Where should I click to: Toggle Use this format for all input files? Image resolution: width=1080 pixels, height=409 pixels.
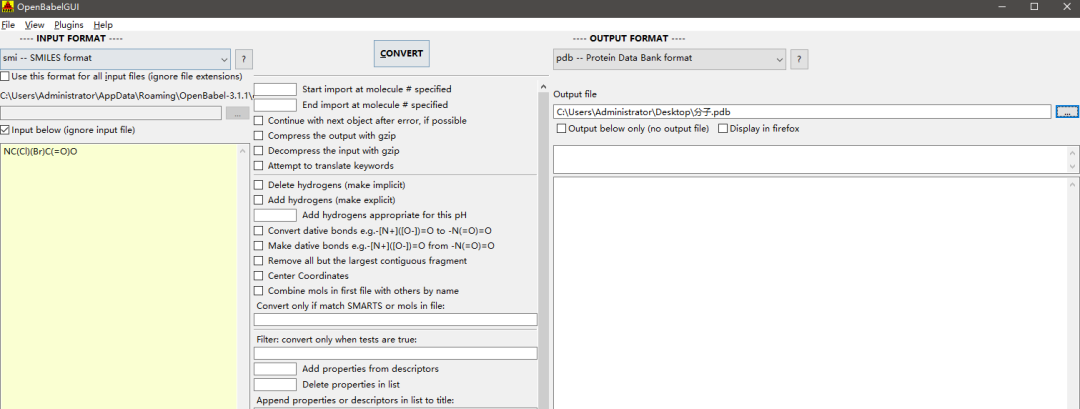click(x=6, y=76)
